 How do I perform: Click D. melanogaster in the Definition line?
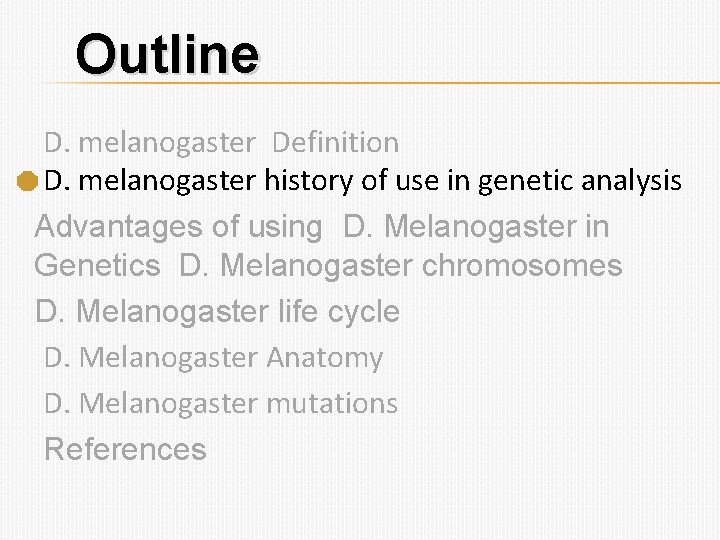coord(149,143)
